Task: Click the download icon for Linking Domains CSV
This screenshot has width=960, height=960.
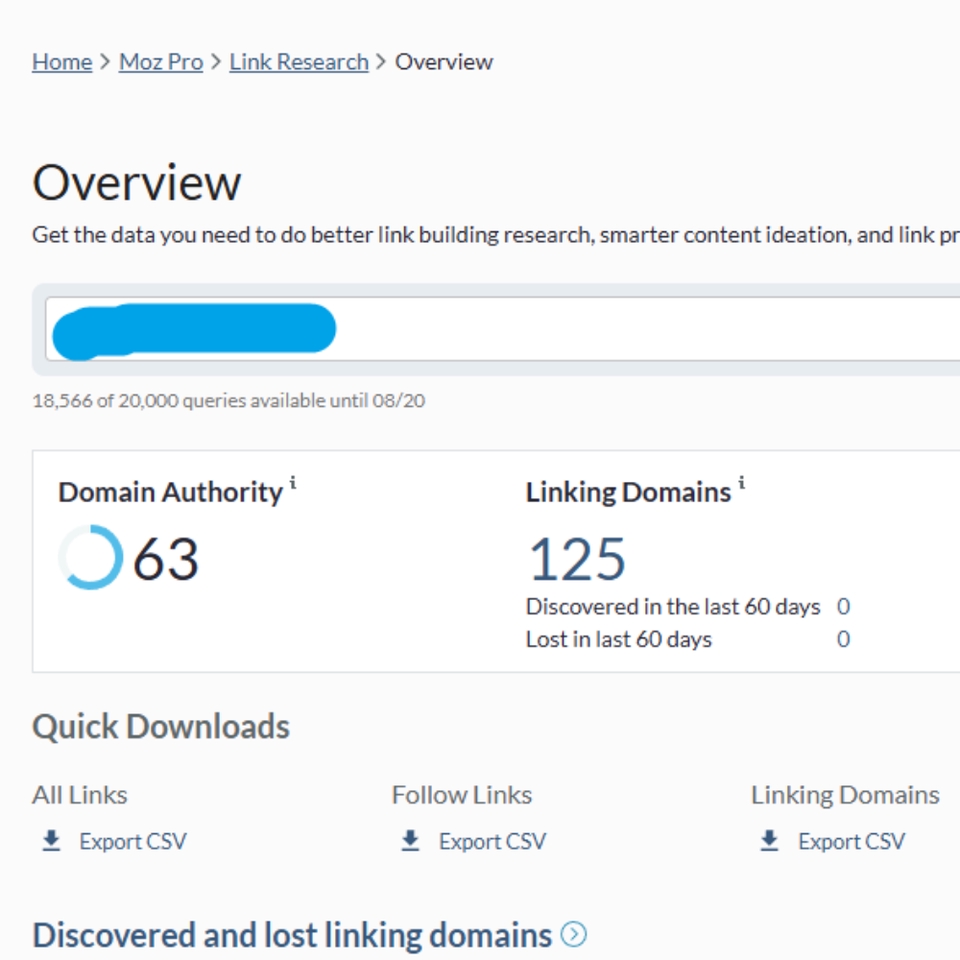Action: (768, 841)
